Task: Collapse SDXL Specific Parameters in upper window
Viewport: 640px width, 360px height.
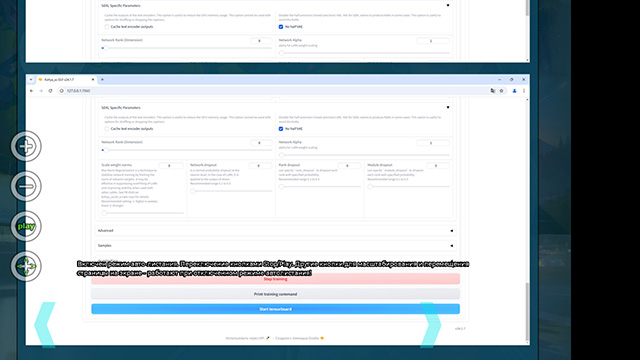Action: tap(448, 6)
